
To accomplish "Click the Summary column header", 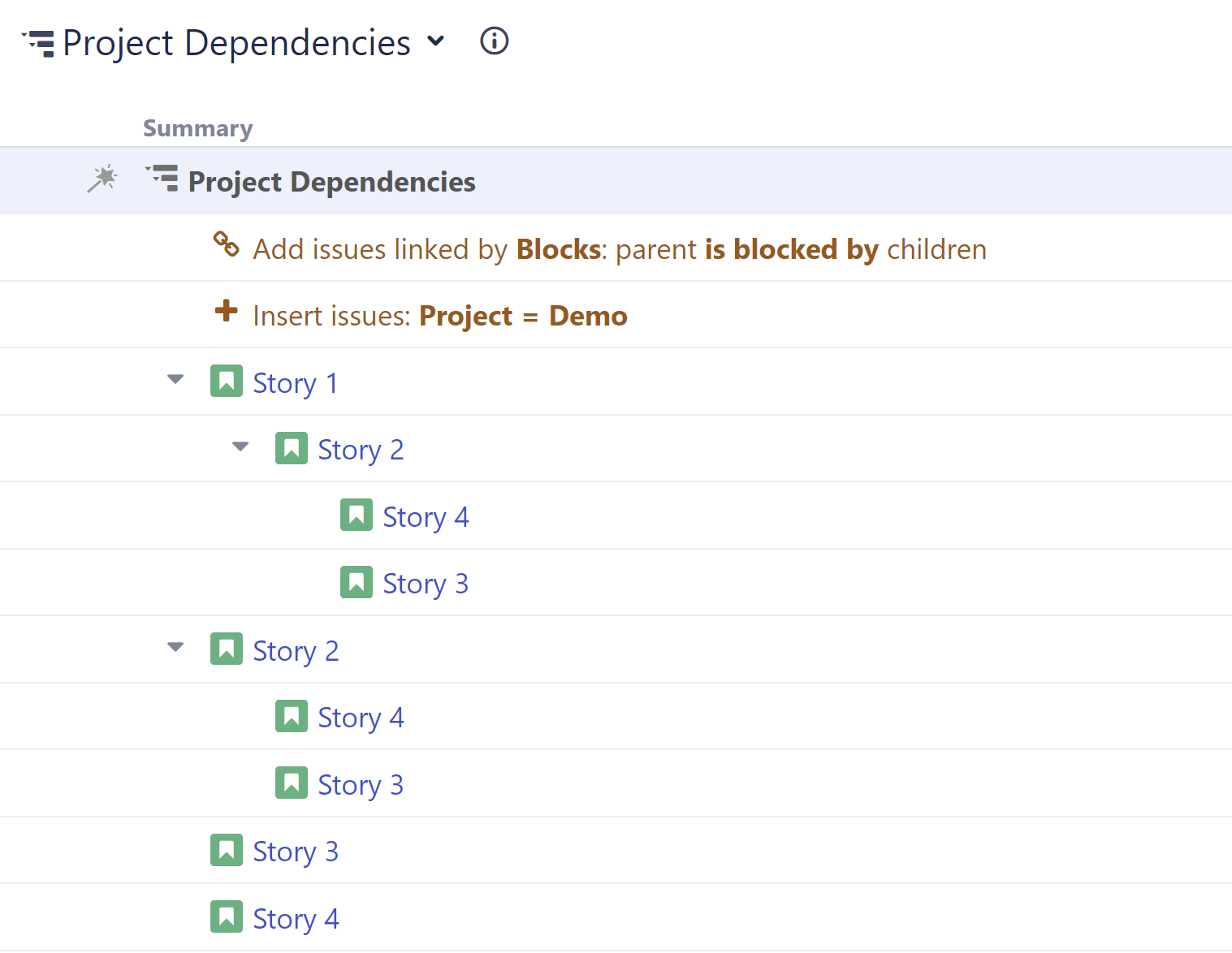I will tap(197, 128).
